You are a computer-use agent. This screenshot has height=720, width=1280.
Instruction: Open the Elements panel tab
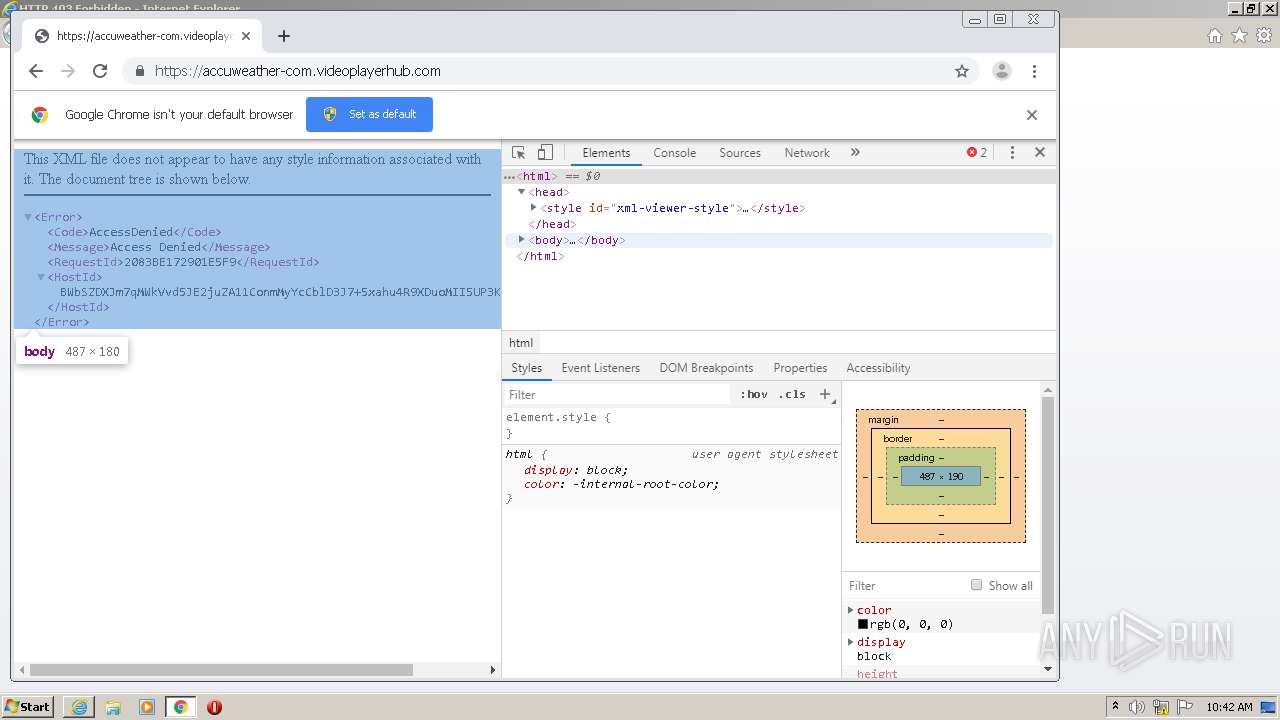tap(606, 153)
